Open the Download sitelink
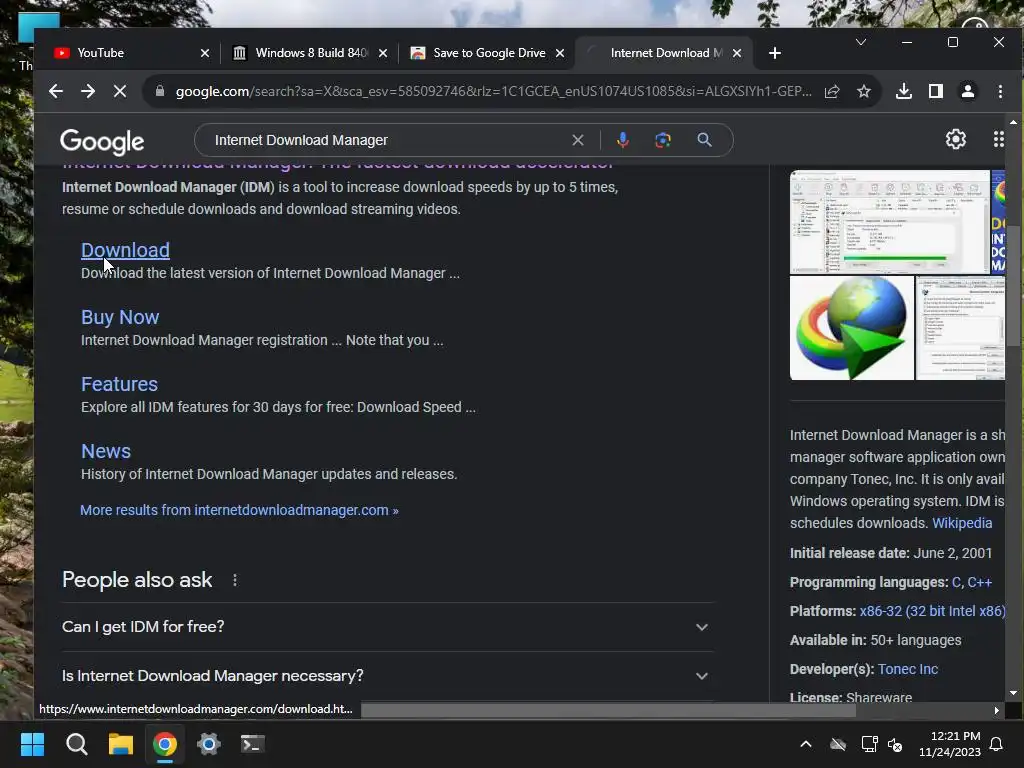 125,250
